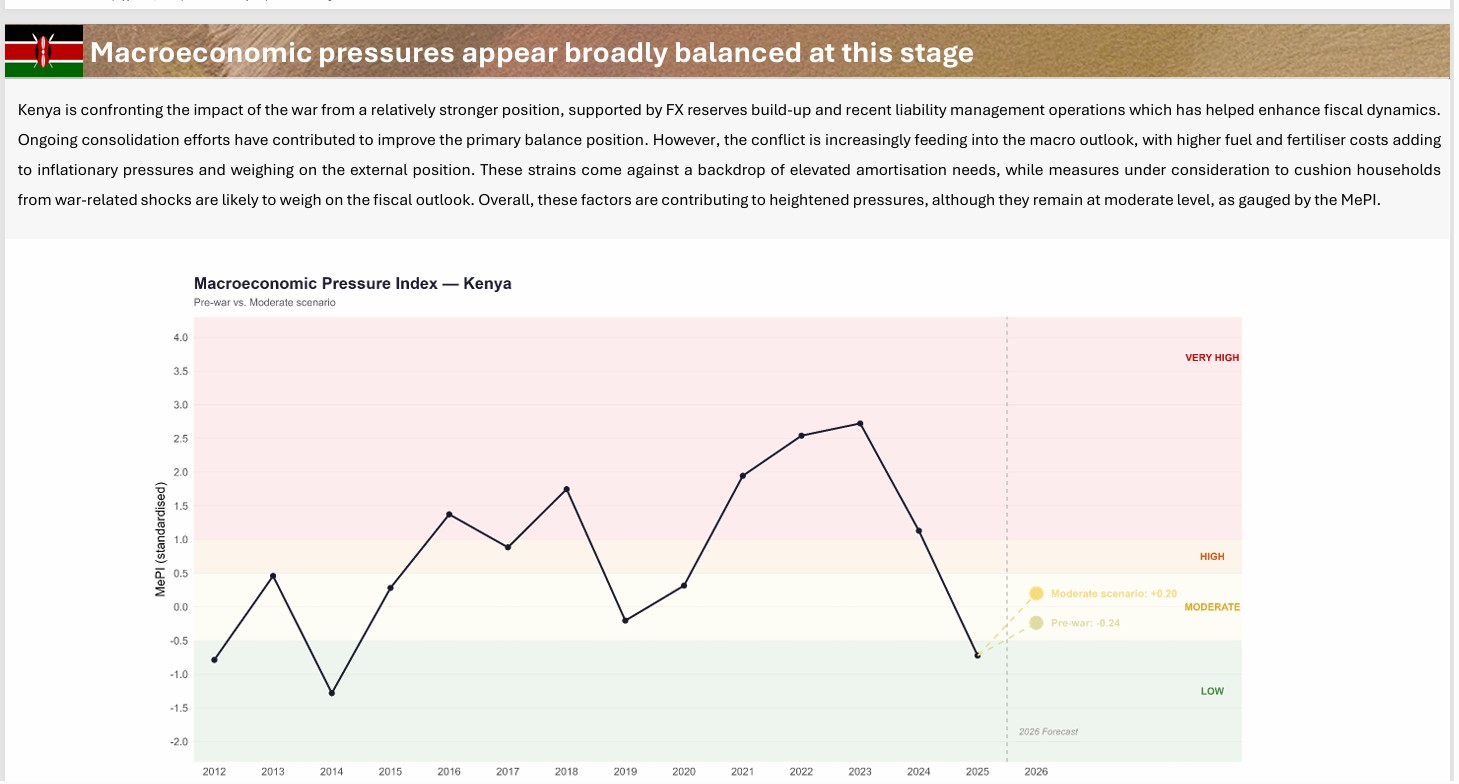Select the 2014 lowest data point
The image size is (1459, 784).
click(332, 693)
